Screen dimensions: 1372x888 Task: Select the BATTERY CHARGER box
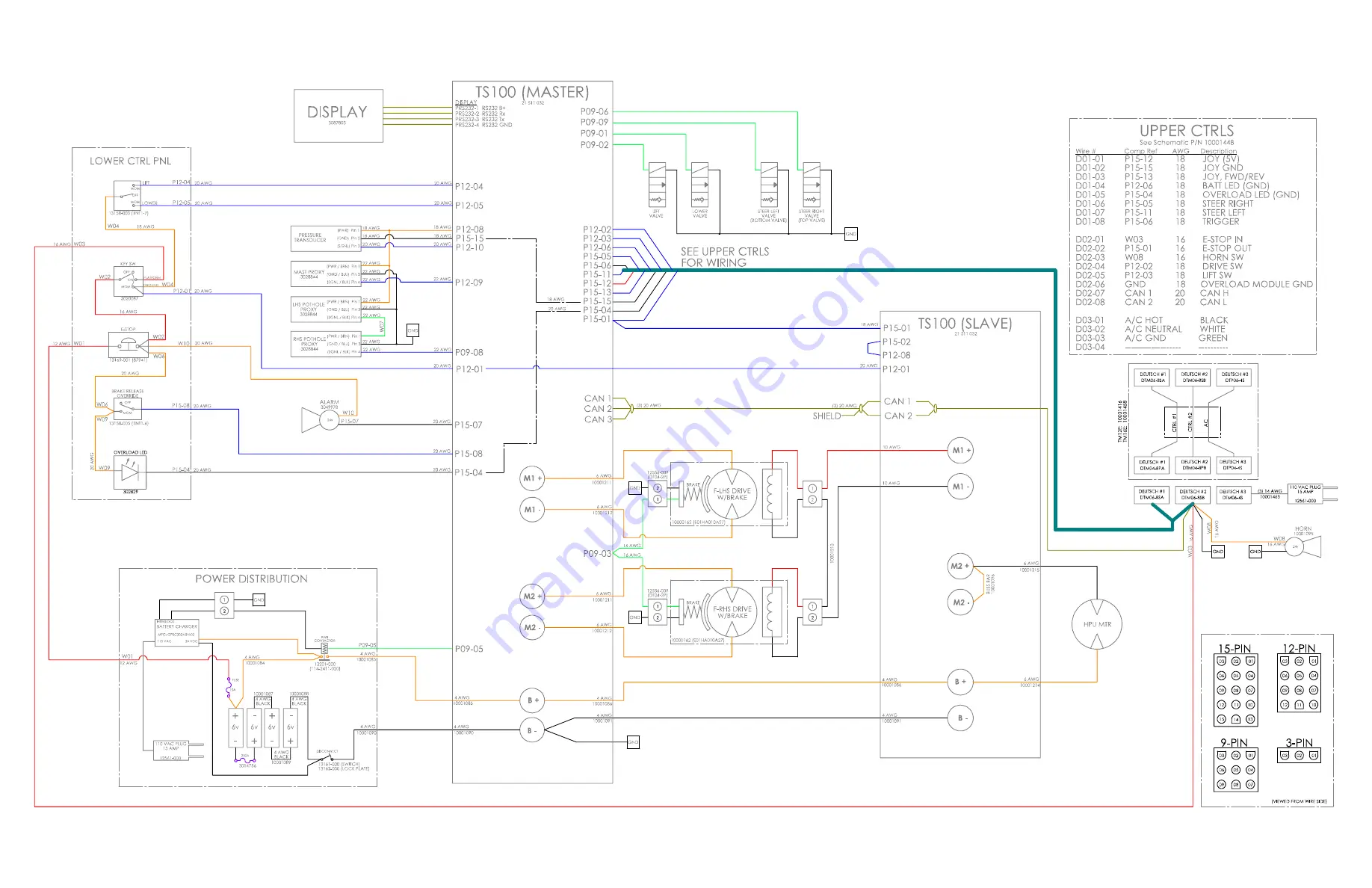177,632
